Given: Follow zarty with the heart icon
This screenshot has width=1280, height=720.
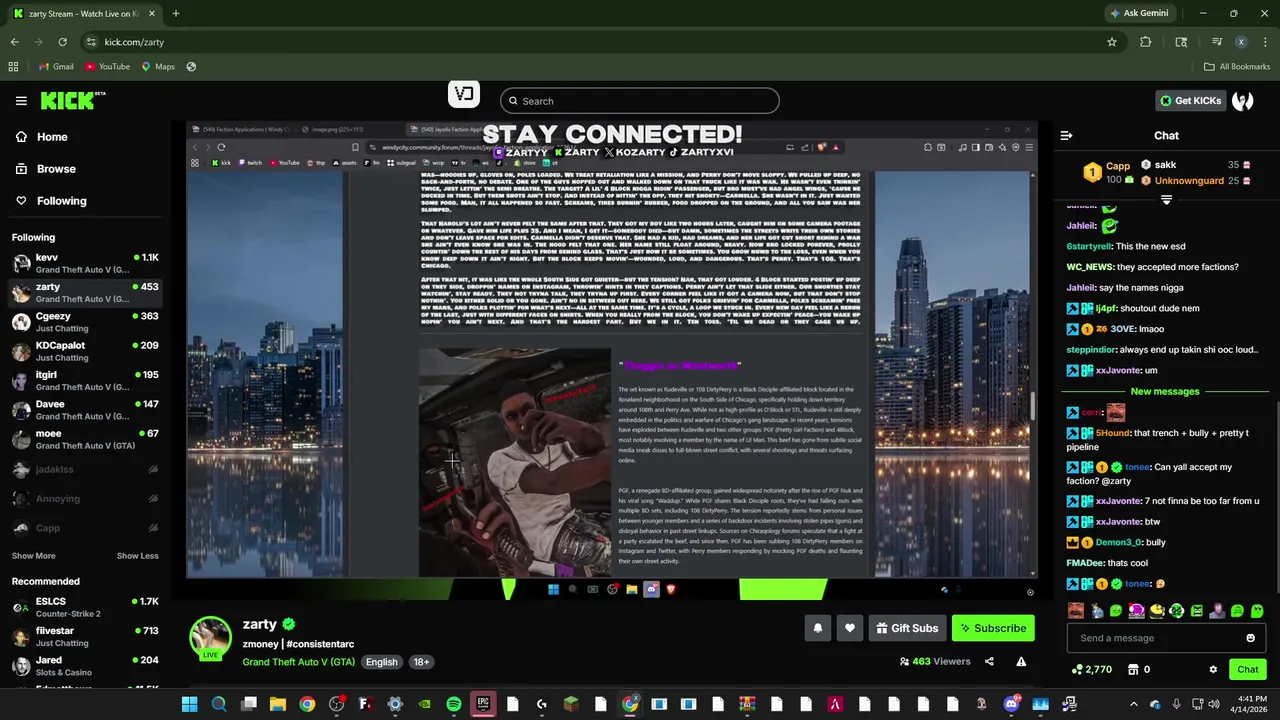Looking at the screenshot, I should (x=850, y=628).
